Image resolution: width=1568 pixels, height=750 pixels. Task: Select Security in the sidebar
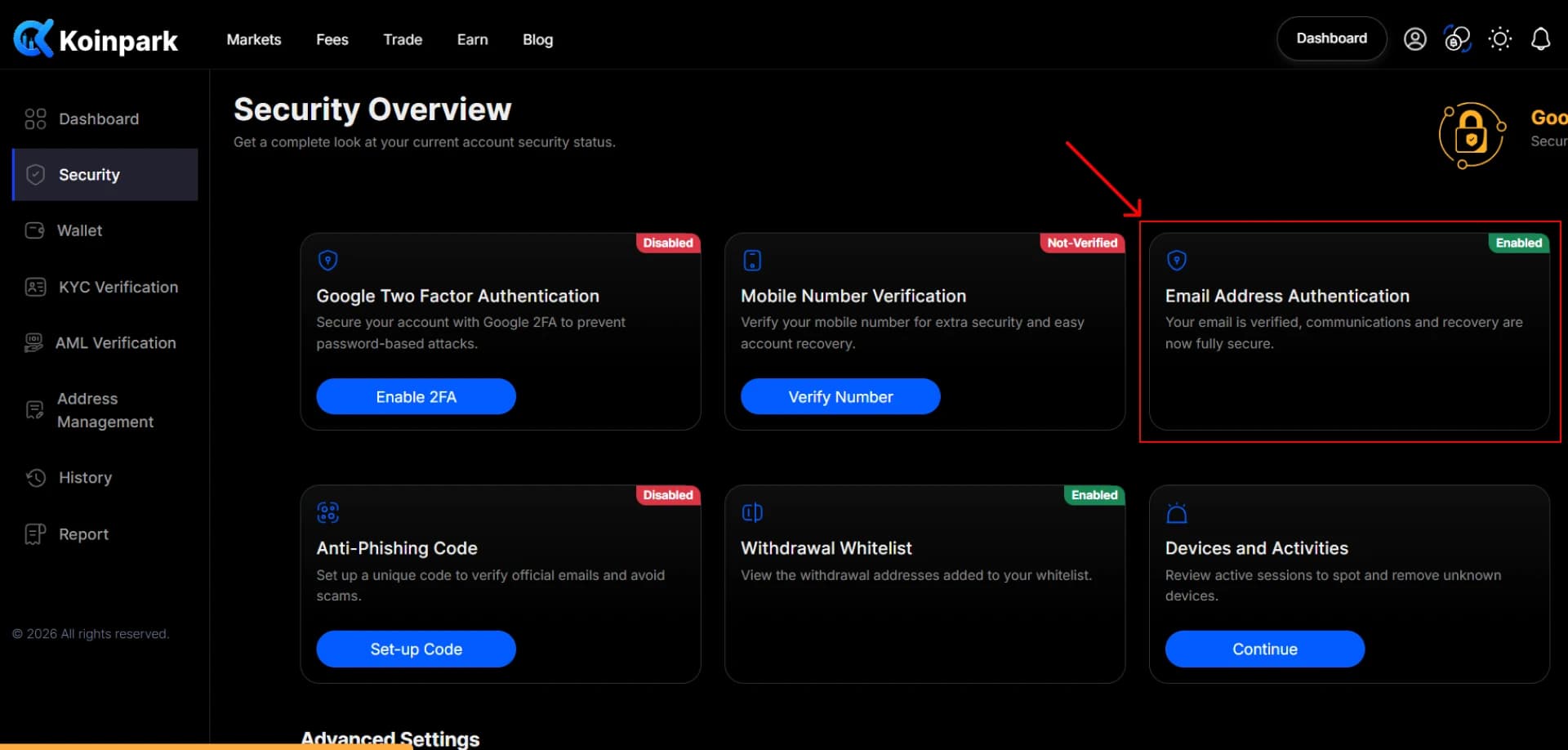pyautogui.click(x=105, y=174)
